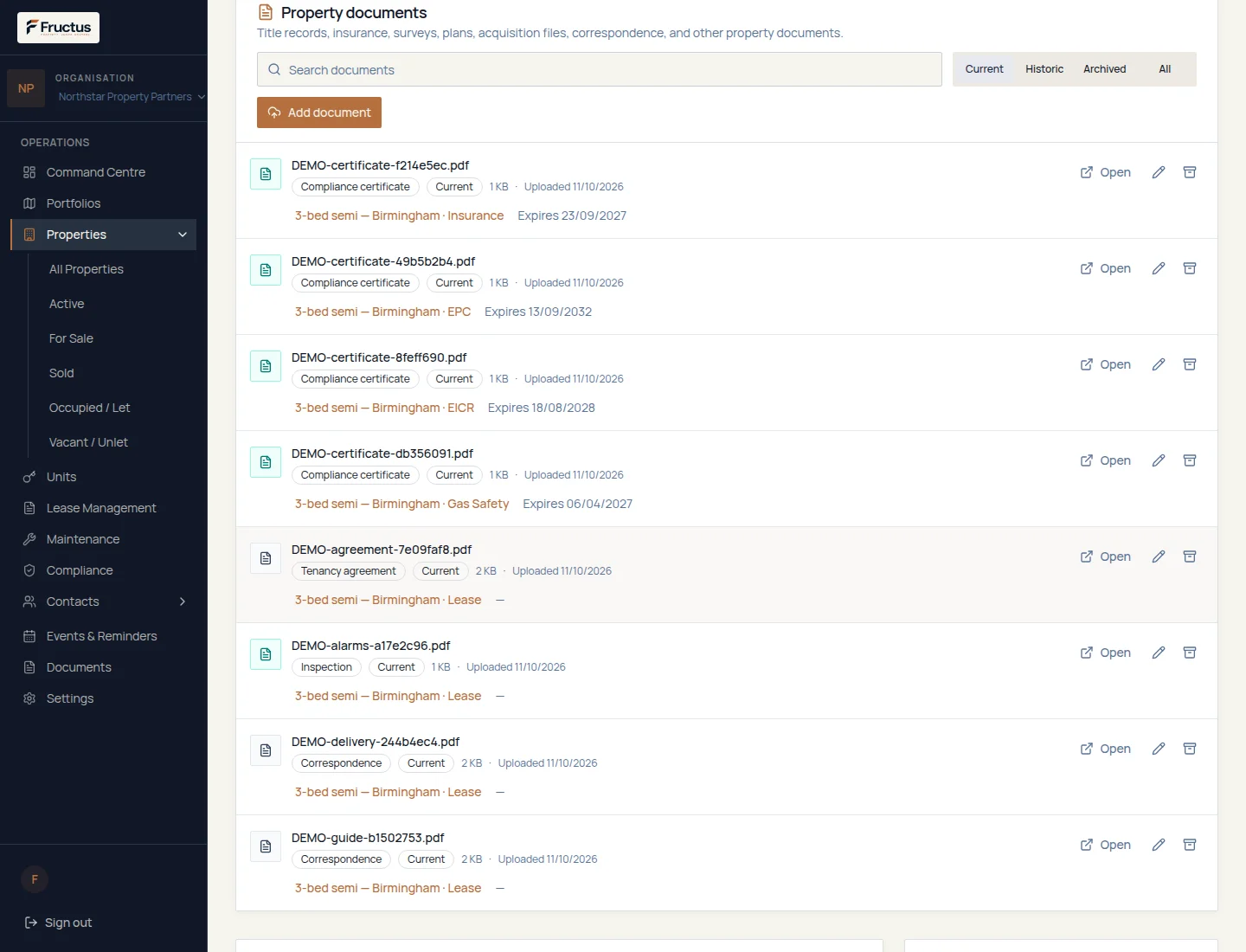Edit the DEMO-certificate-8feff690.pdf entry
This screenshot has height=952, width=1246.
(1159, 364)
